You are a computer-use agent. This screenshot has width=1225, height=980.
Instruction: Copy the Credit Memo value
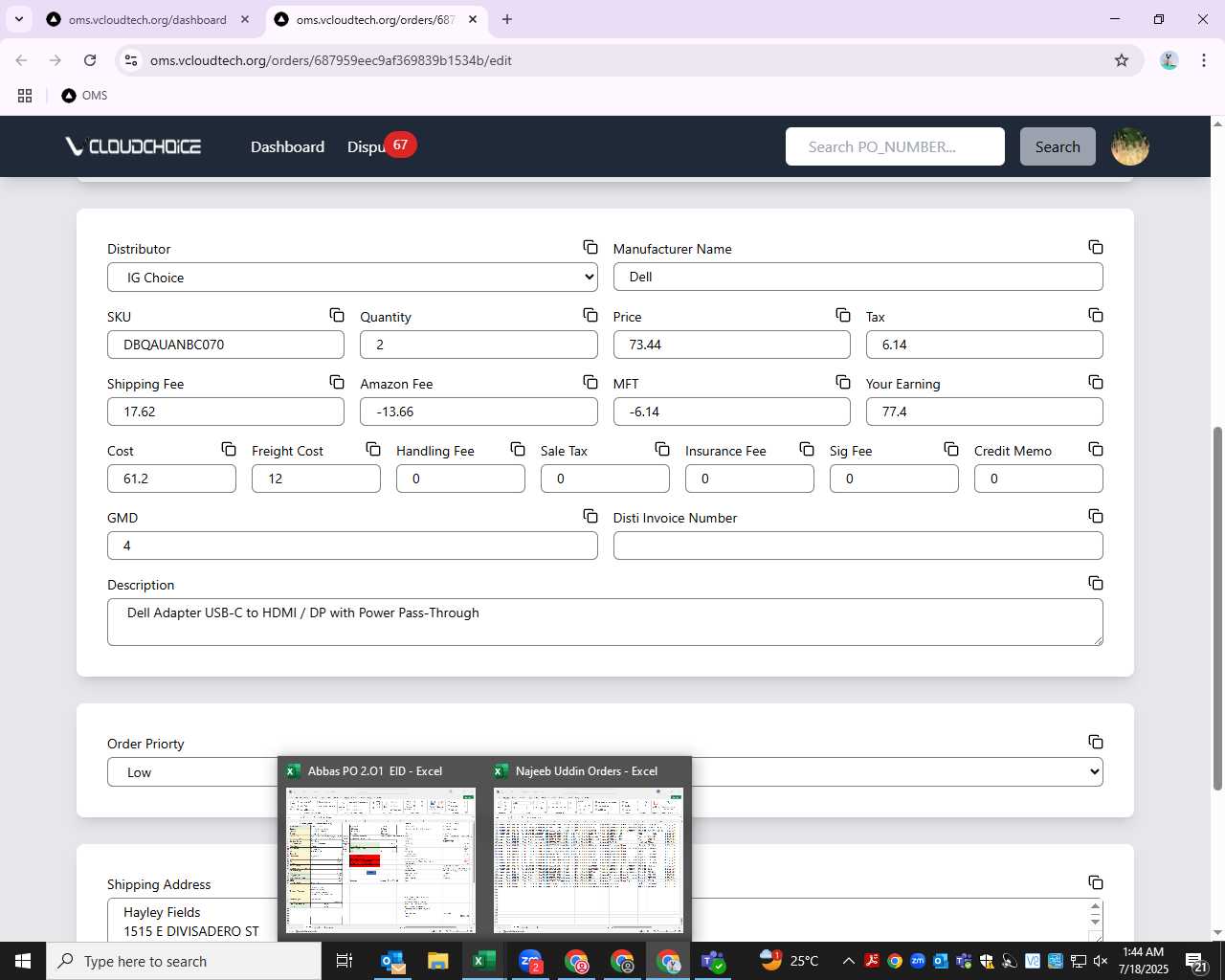click(x=1096, y=449)
